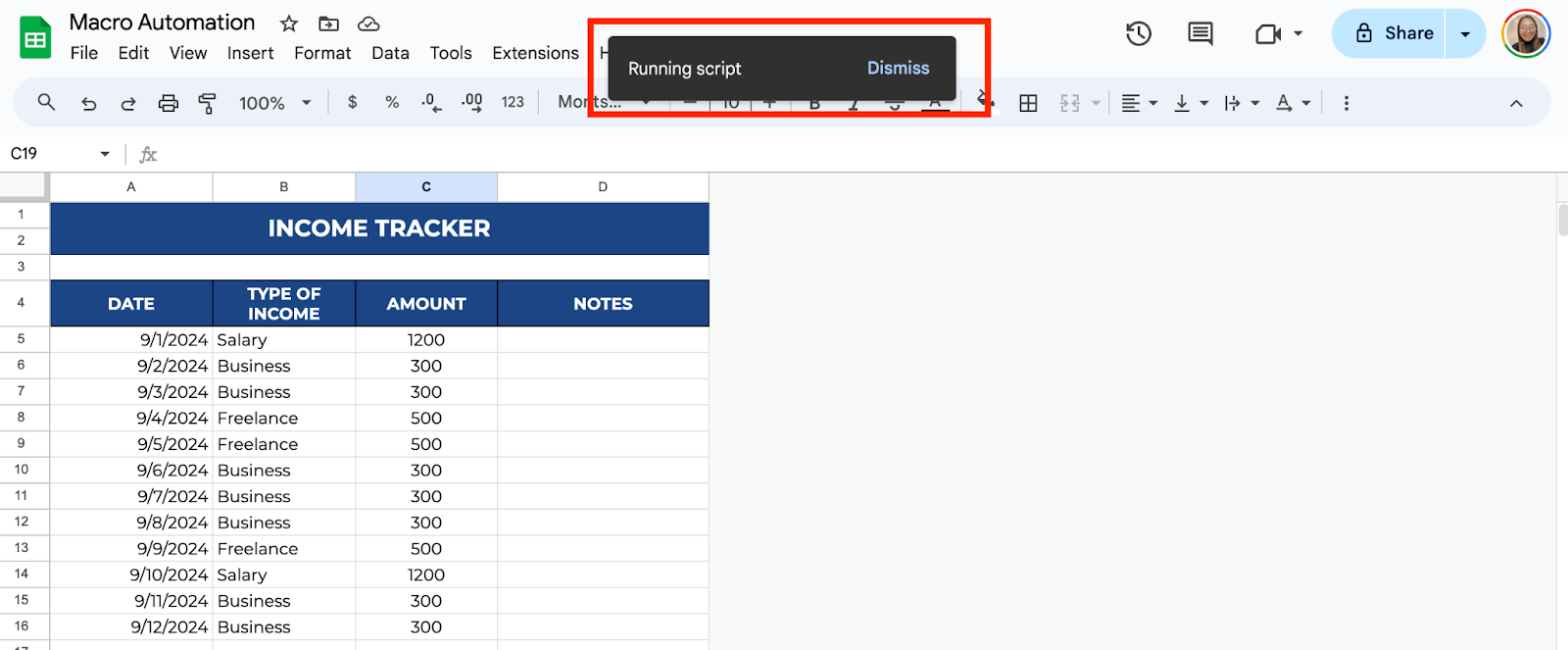The image size is (1568, 650).
Task: Open the horizontal align dropdown
Action: click(x=1139, y=103)
